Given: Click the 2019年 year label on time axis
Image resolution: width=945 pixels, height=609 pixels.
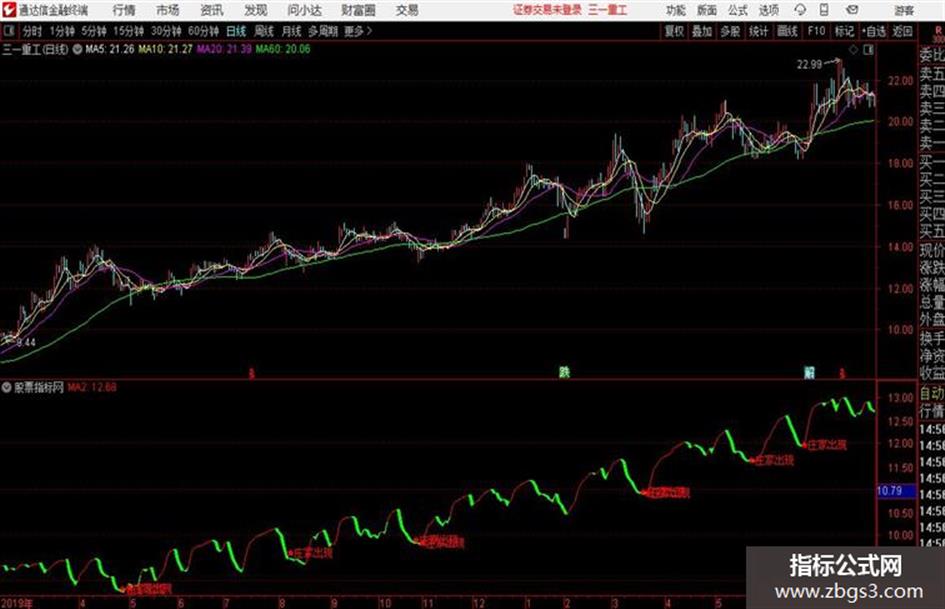Looking at the screenshot, I should [17, 603].
